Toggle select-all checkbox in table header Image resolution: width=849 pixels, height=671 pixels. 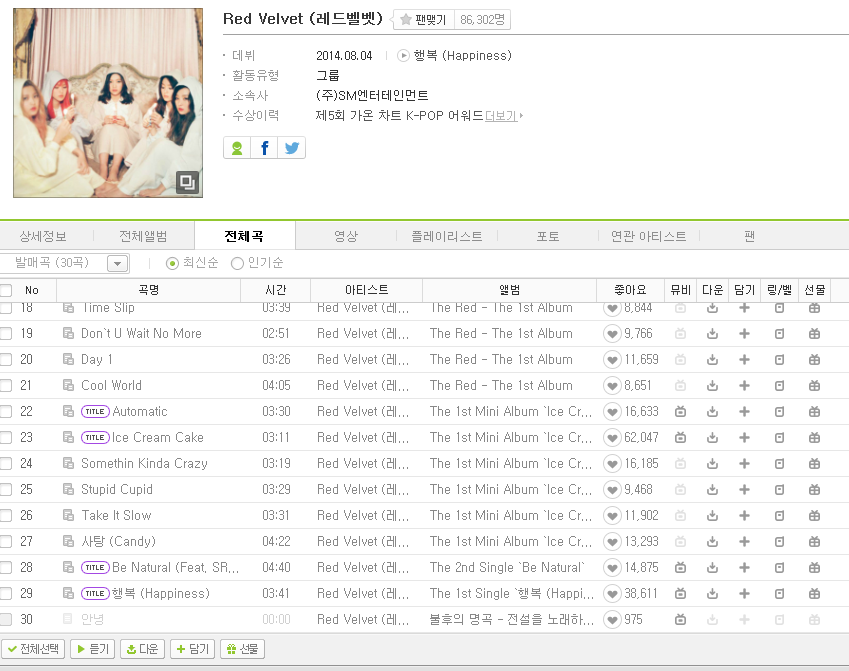click(x=6, y=290)
